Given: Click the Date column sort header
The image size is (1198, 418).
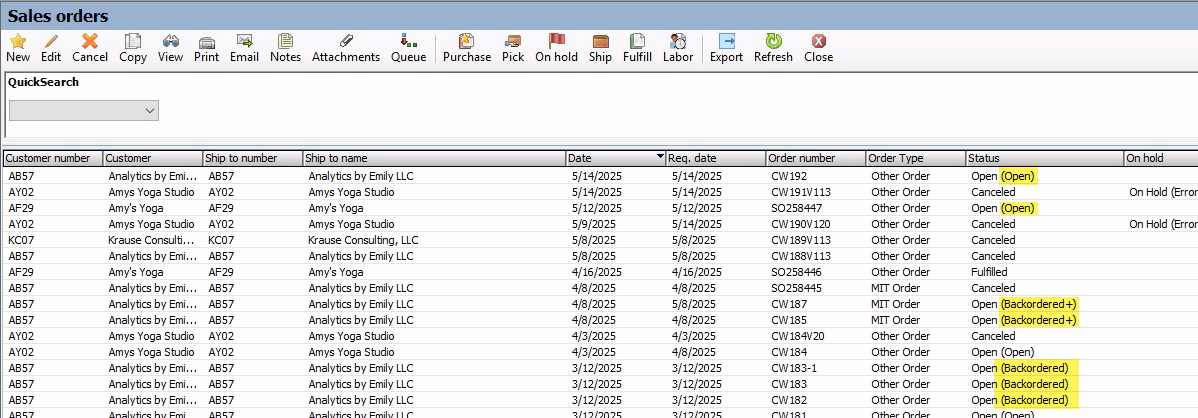Looking at the screenshot, I should tap(616, 158).
